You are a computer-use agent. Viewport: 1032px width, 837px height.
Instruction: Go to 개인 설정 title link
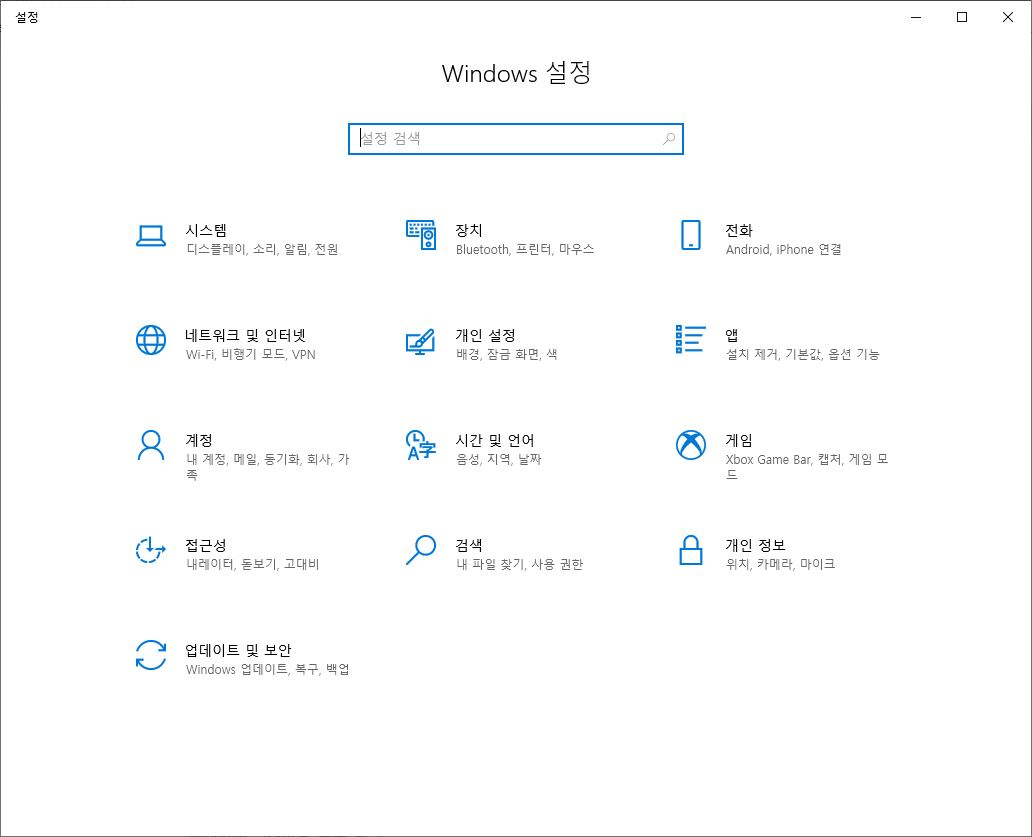[x=486, y=336]
